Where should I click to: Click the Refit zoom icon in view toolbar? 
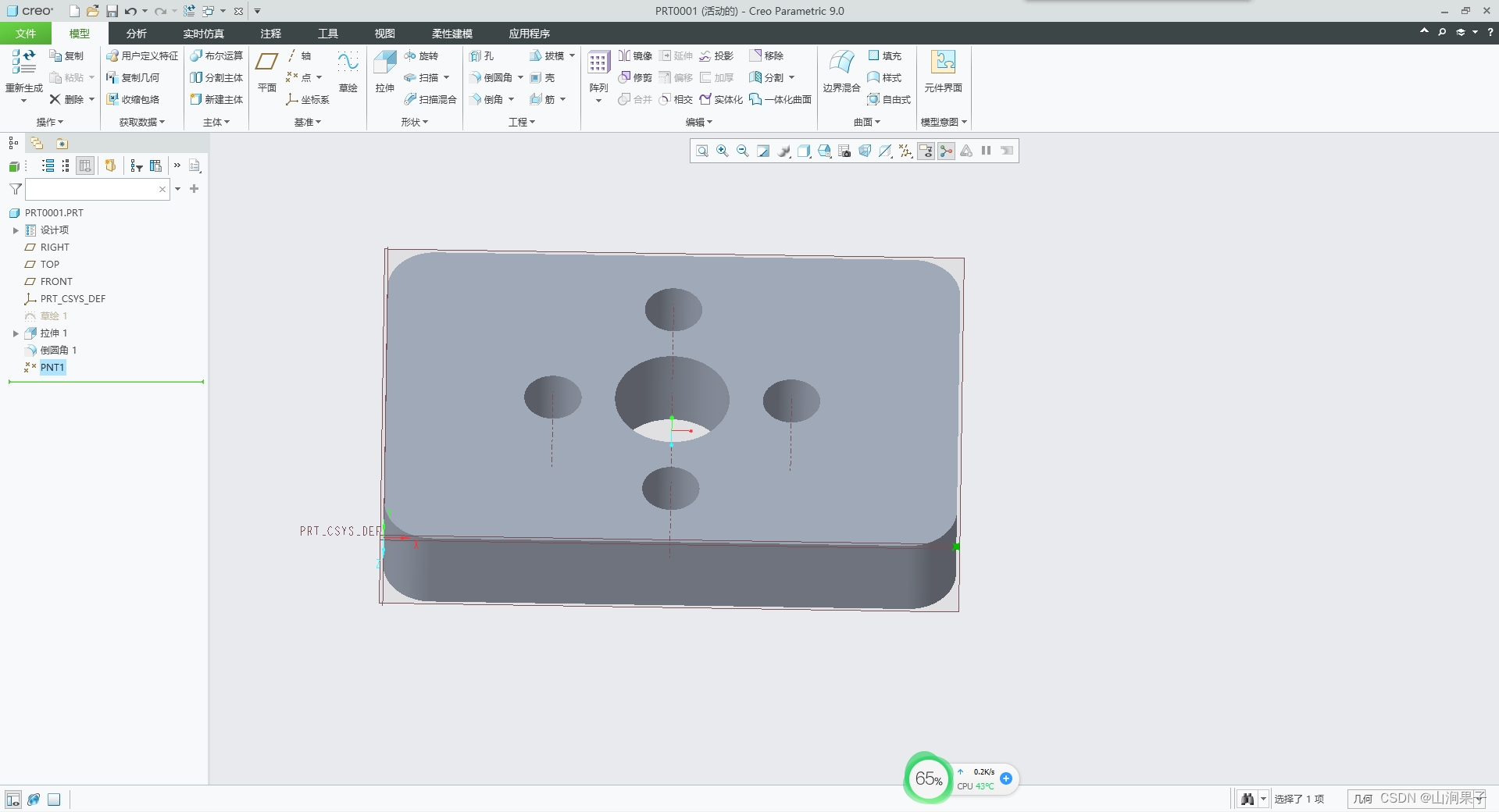(x=701, y=151)
